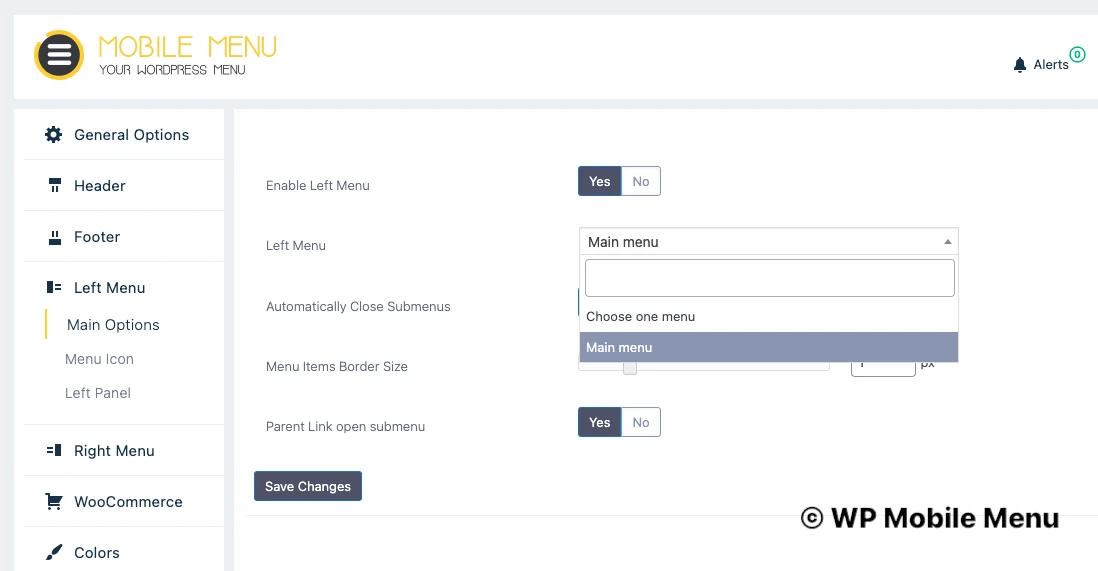Select Menu Icon submenu item
The image size is (1098, 571).
tap(99, 359)
